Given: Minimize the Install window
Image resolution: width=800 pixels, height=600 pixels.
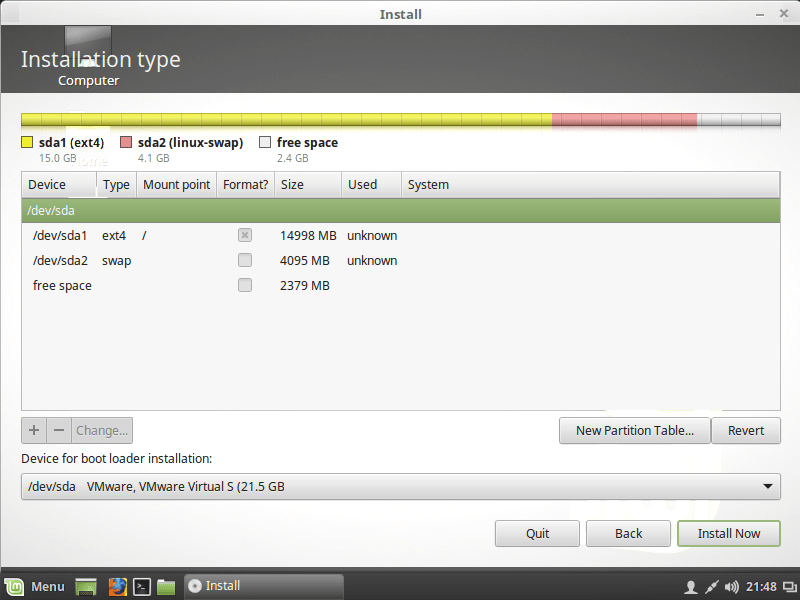Looking at the screenshot, I should (760, 14).
